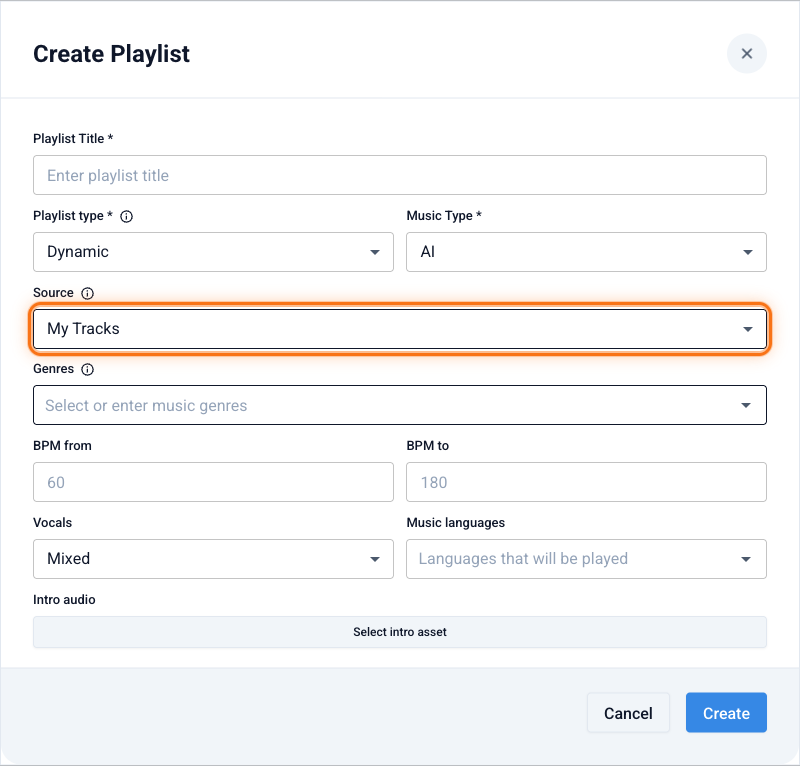Click the Music languages label
The width and height of the screenshot is (800, 766).
(456, 523)
